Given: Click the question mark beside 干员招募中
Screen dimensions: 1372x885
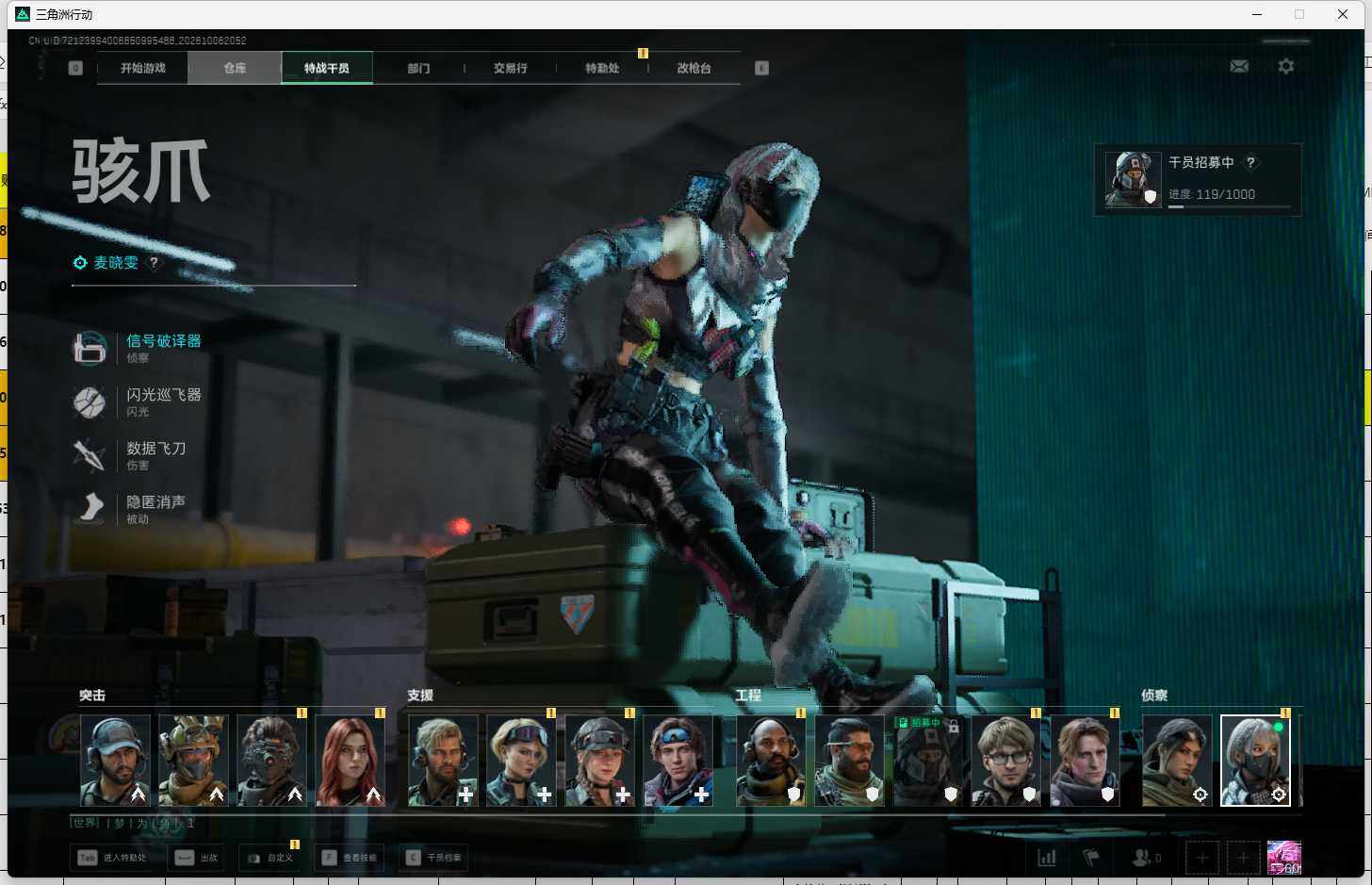Looking at the screenshot, I should [x=1250, y=162].
